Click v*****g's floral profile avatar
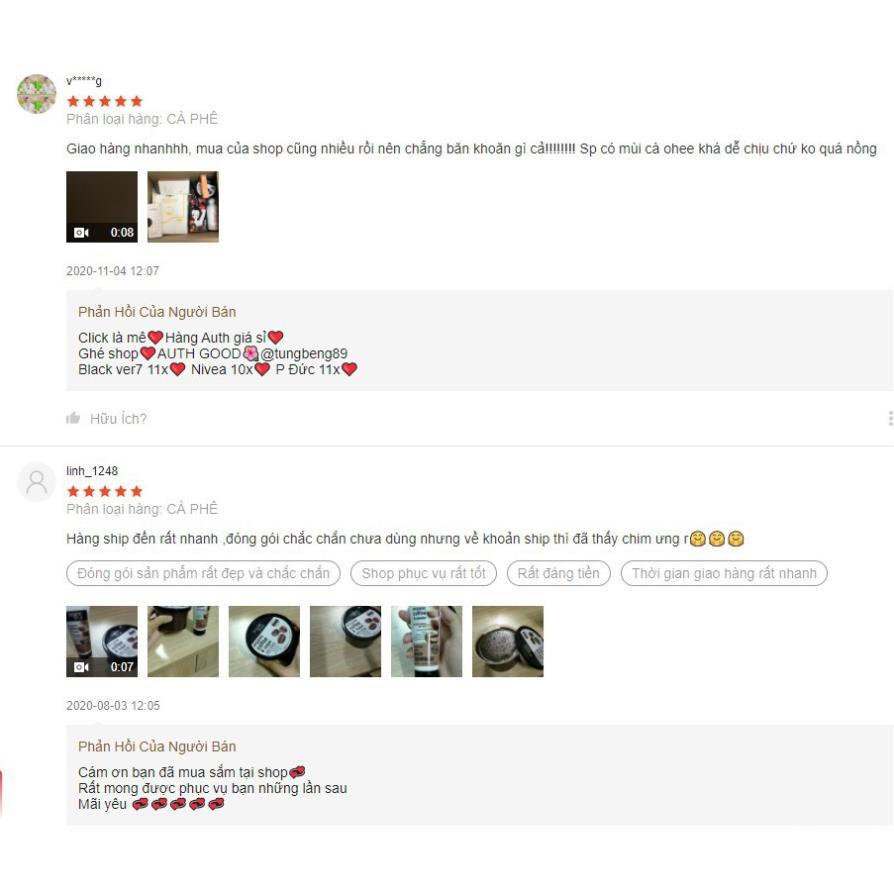The width and height of the screenshot is (894, 894). click(x=36, y=94)
